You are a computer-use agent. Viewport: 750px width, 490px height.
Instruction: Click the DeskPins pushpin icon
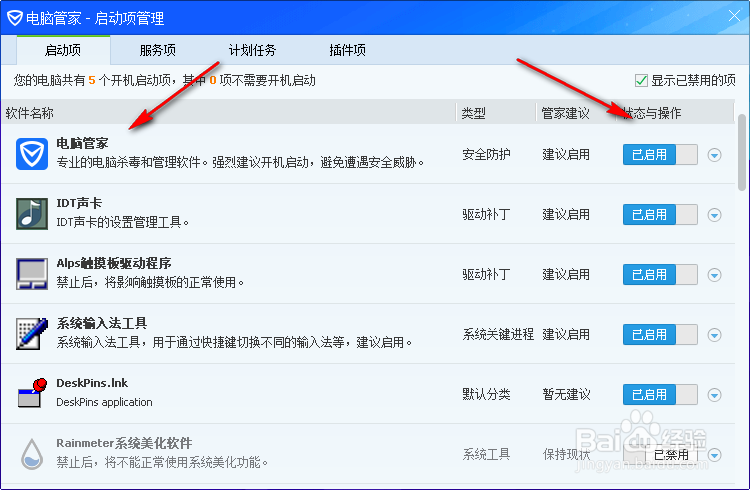click(32, 393)
